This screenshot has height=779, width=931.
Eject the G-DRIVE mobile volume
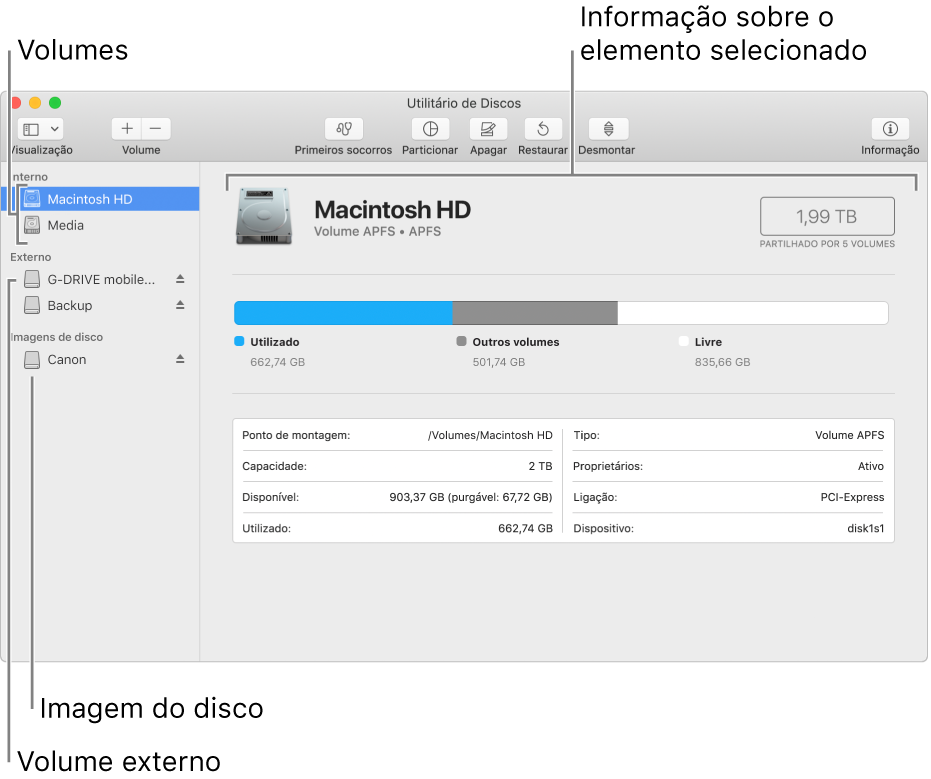[x=180, y=279]
